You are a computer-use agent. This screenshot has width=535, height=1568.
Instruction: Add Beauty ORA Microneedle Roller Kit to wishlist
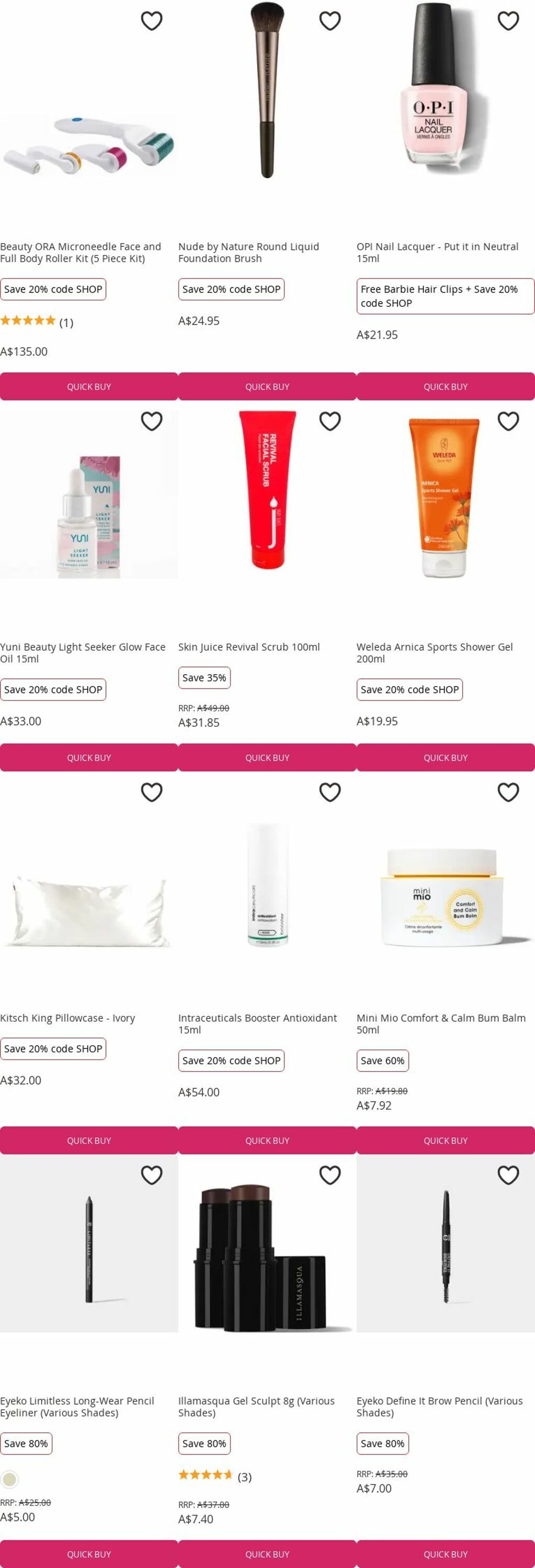pyautogui.click(x=152, y=21)
